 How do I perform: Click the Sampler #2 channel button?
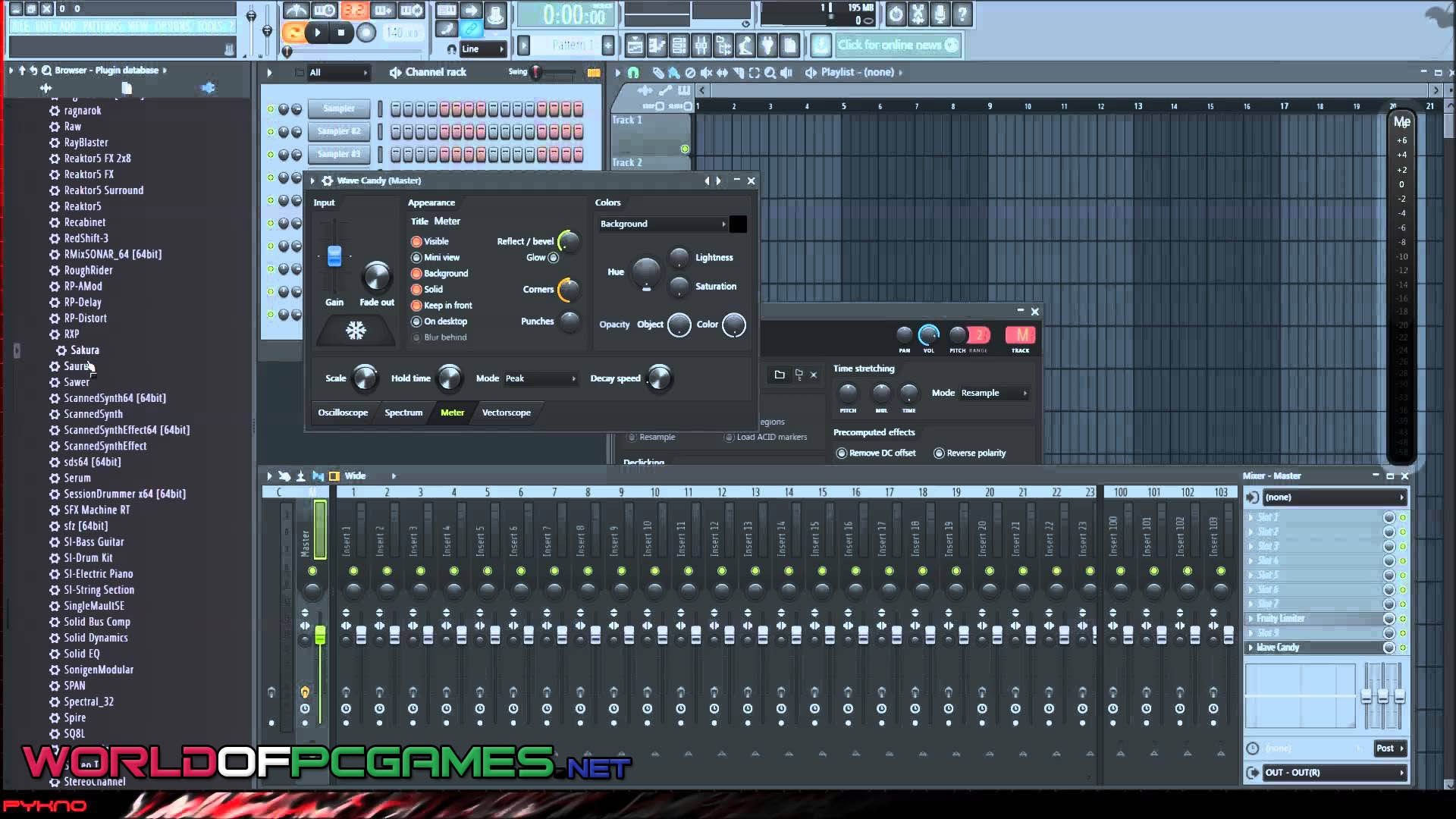339,131
